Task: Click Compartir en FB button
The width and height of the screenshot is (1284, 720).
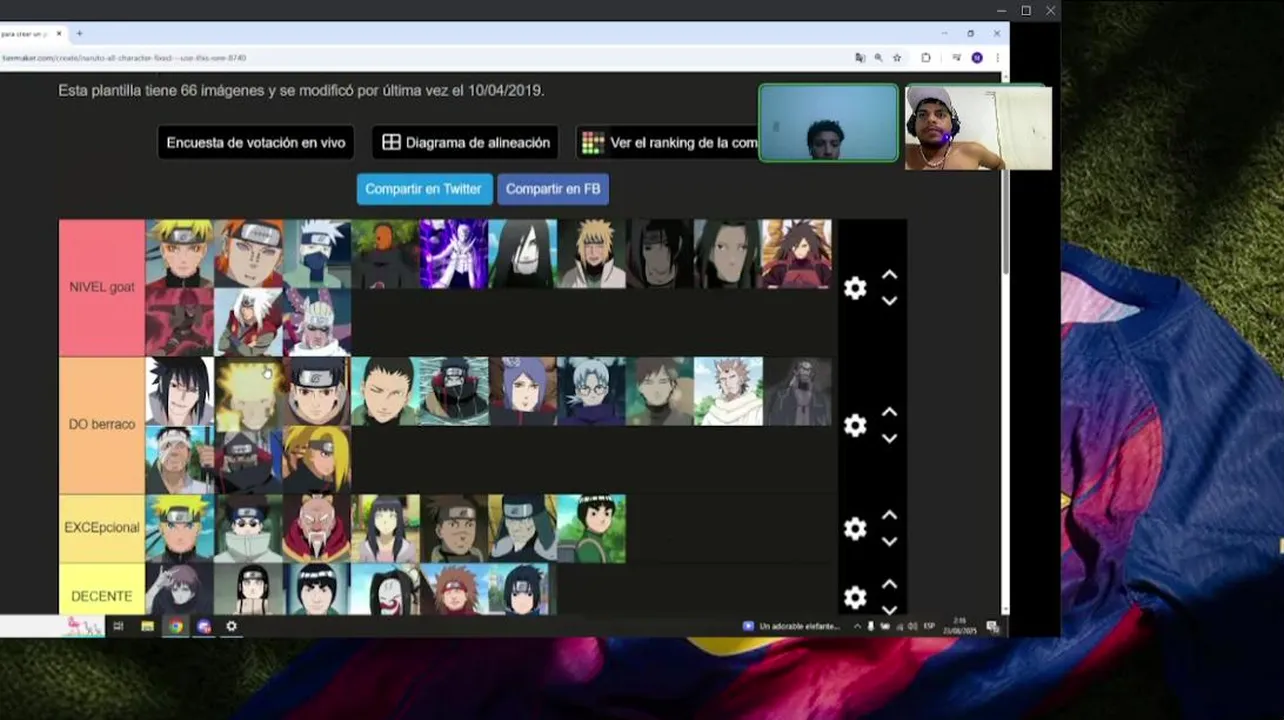Action: (x=553, y=188)
